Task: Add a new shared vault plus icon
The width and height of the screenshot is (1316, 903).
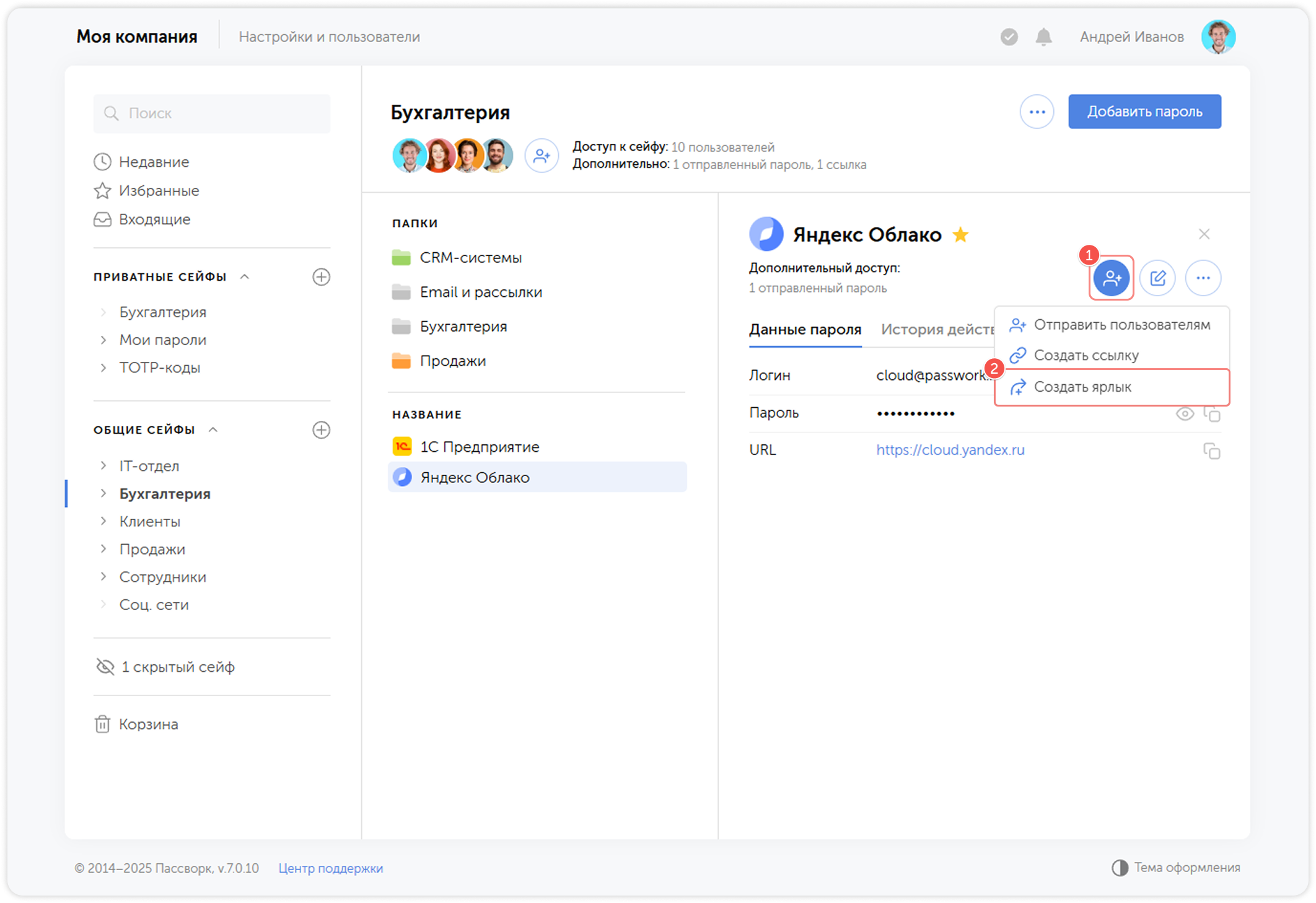Action: [x=321, y=429]
